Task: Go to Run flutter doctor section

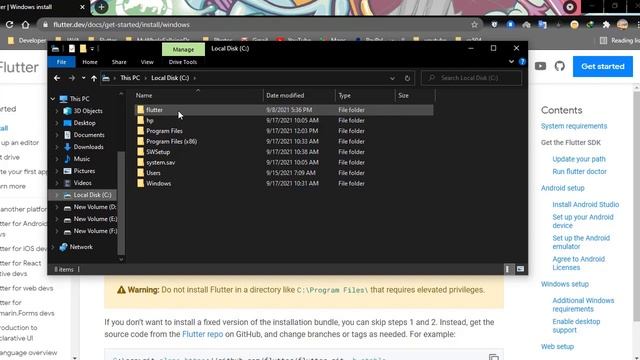Action: (579, 171)
